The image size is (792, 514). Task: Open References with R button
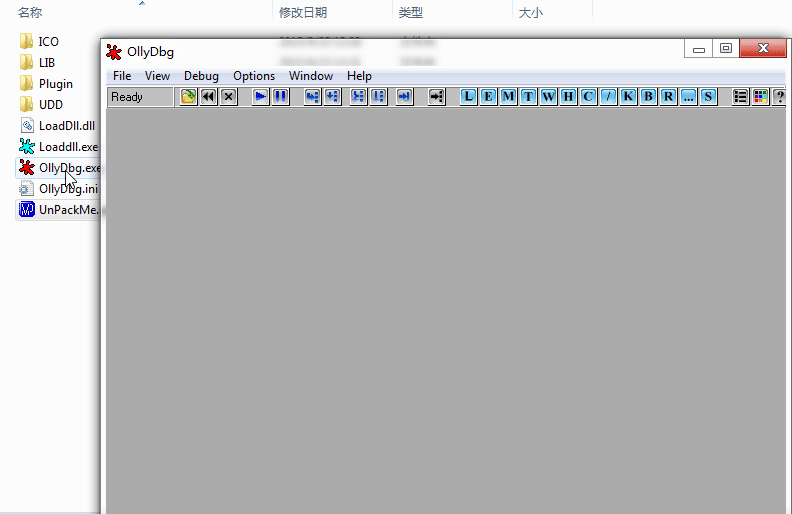tap(668, 96)
